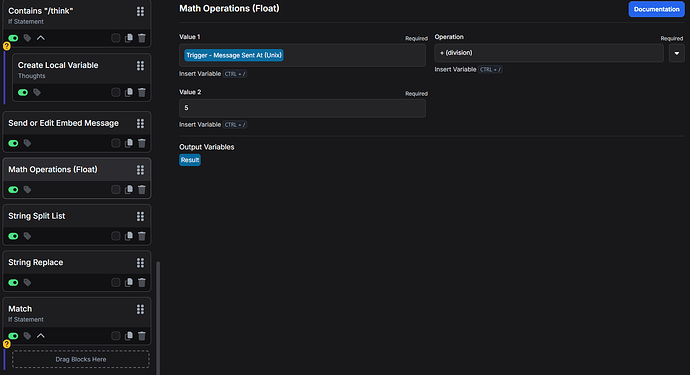
Task: Open the Documentation button
Action: pyautogui.click(x=656, y=9)
